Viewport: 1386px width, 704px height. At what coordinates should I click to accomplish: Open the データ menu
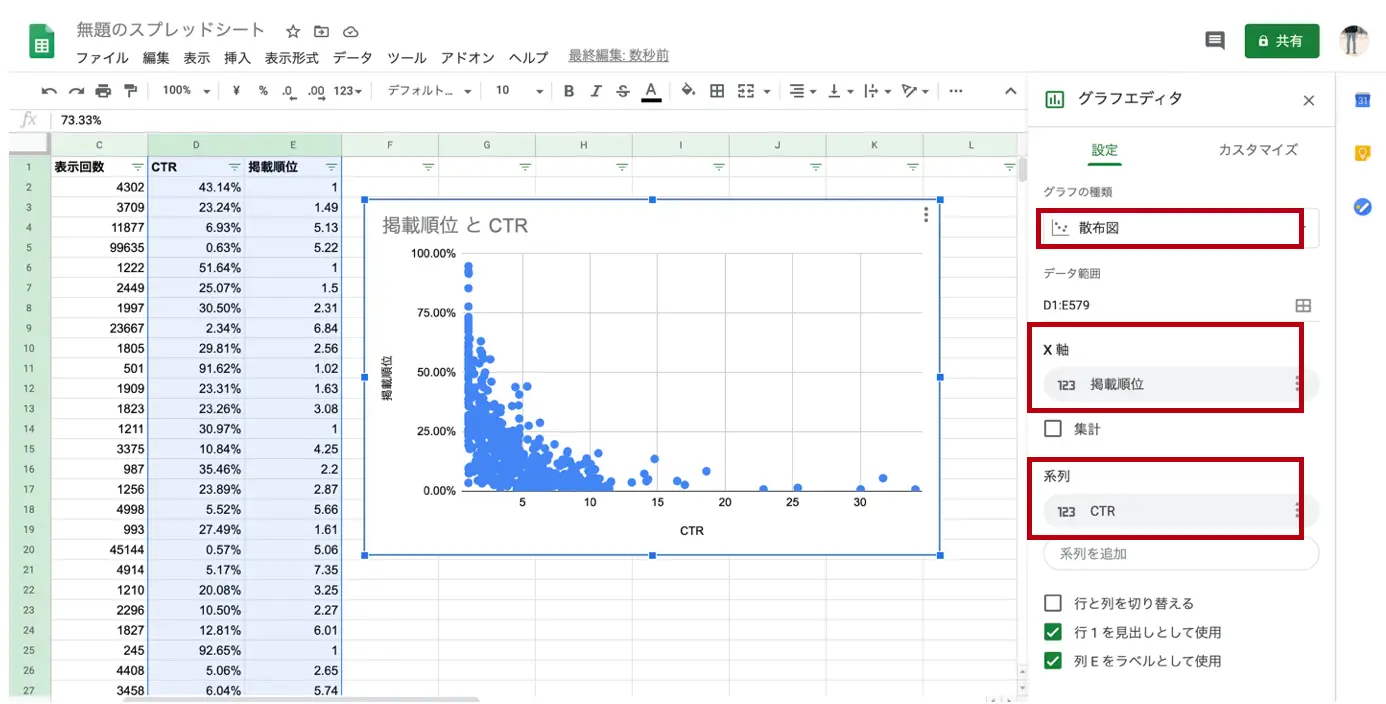(x=352, y=58)
